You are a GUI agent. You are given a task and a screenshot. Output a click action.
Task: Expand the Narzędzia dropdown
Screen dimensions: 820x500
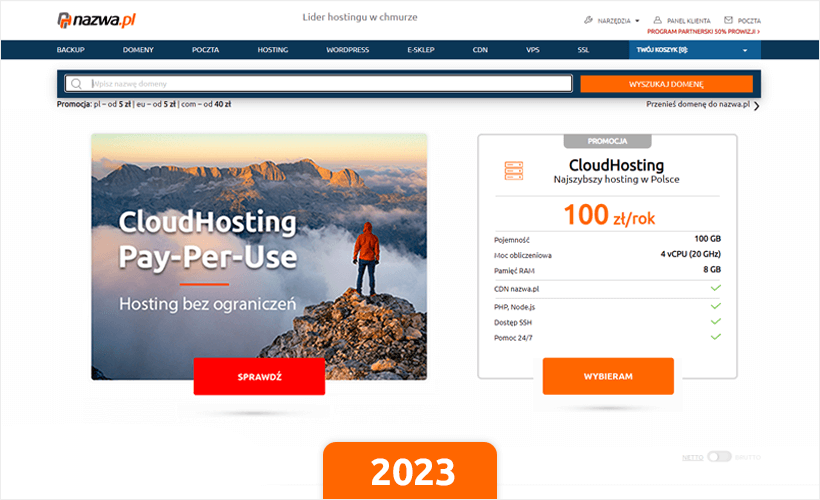pos(637,21)
